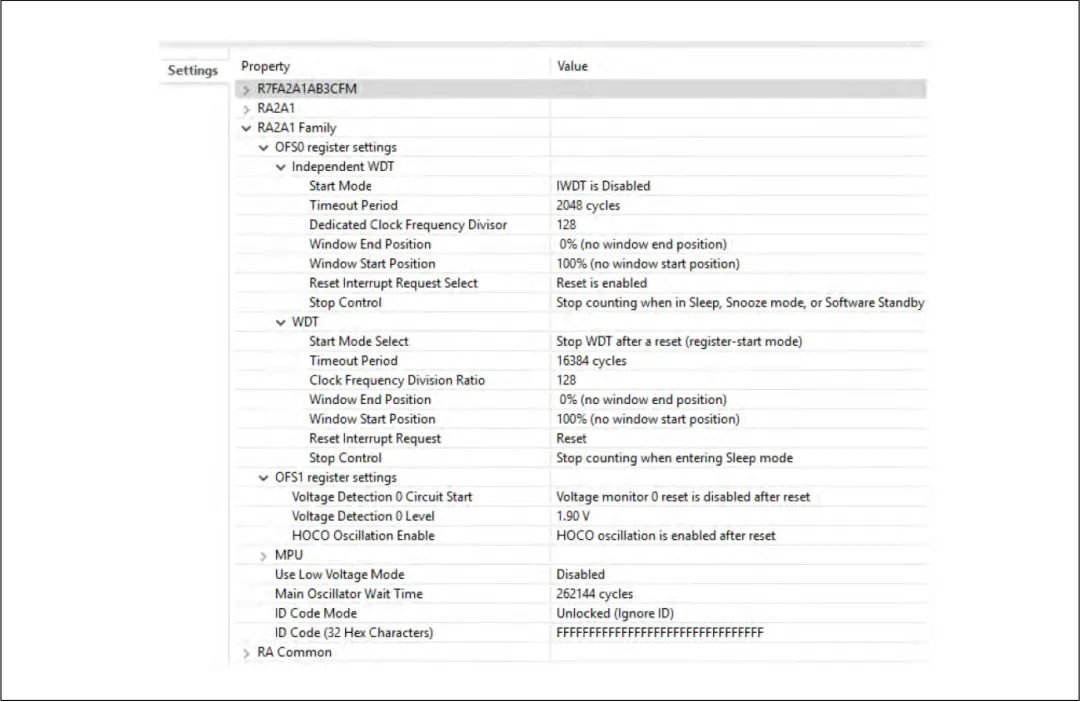
Task: Click the Property column header
Action: [x=266, y=66]
